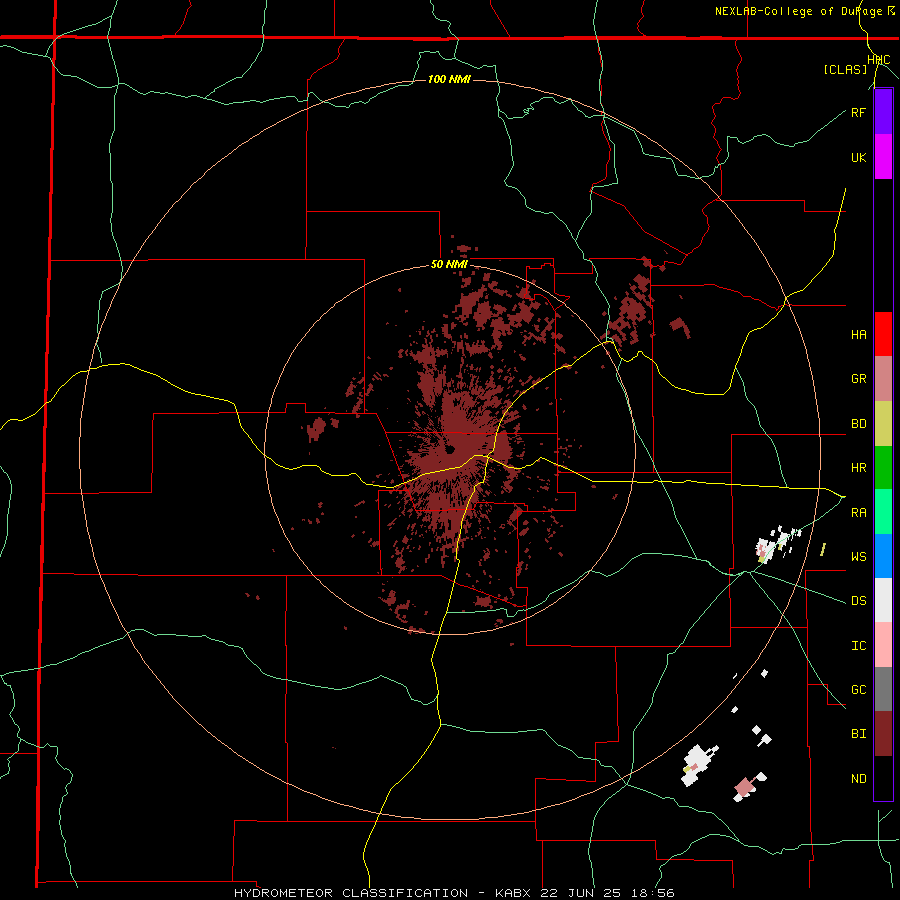
Task: Click the NEXLAB-College of DuPage text
Action: 799,11
